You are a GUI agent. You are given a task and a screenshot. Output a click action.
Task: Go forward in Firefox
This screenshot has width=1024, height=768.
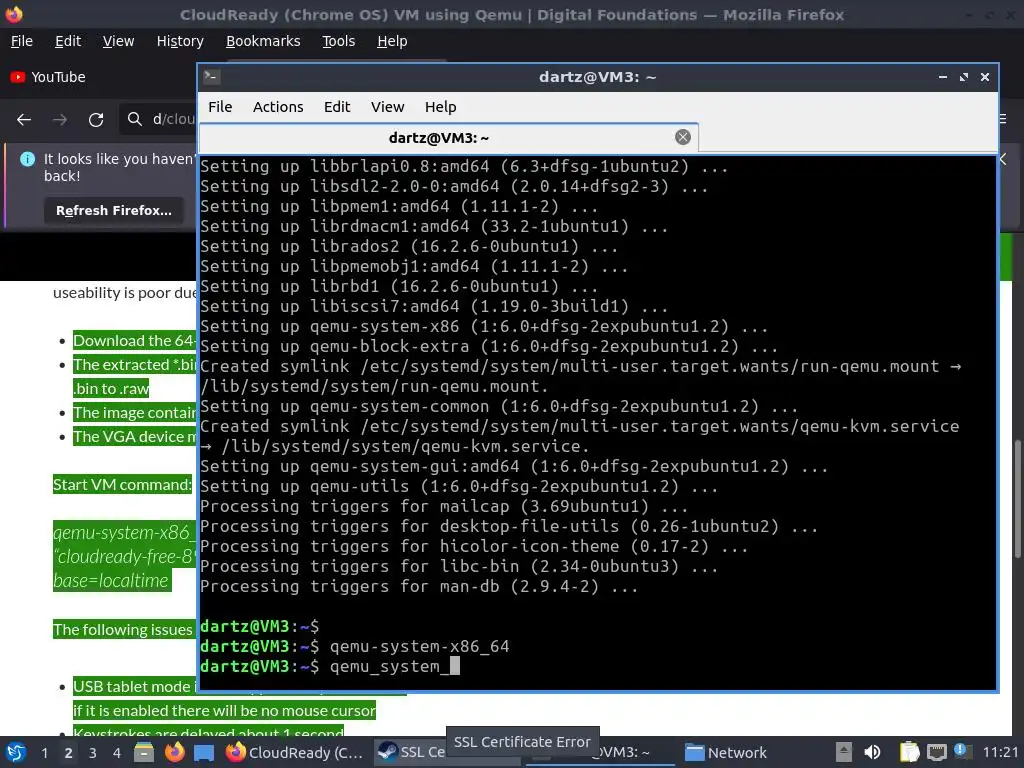point(59,120)
